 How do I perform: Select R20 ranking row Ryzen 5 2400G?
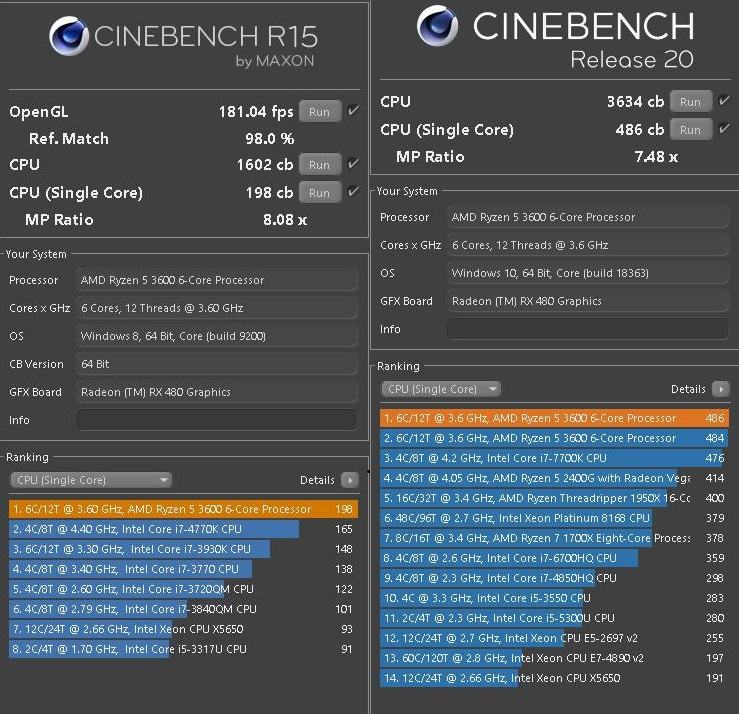[x=554, y=478]
